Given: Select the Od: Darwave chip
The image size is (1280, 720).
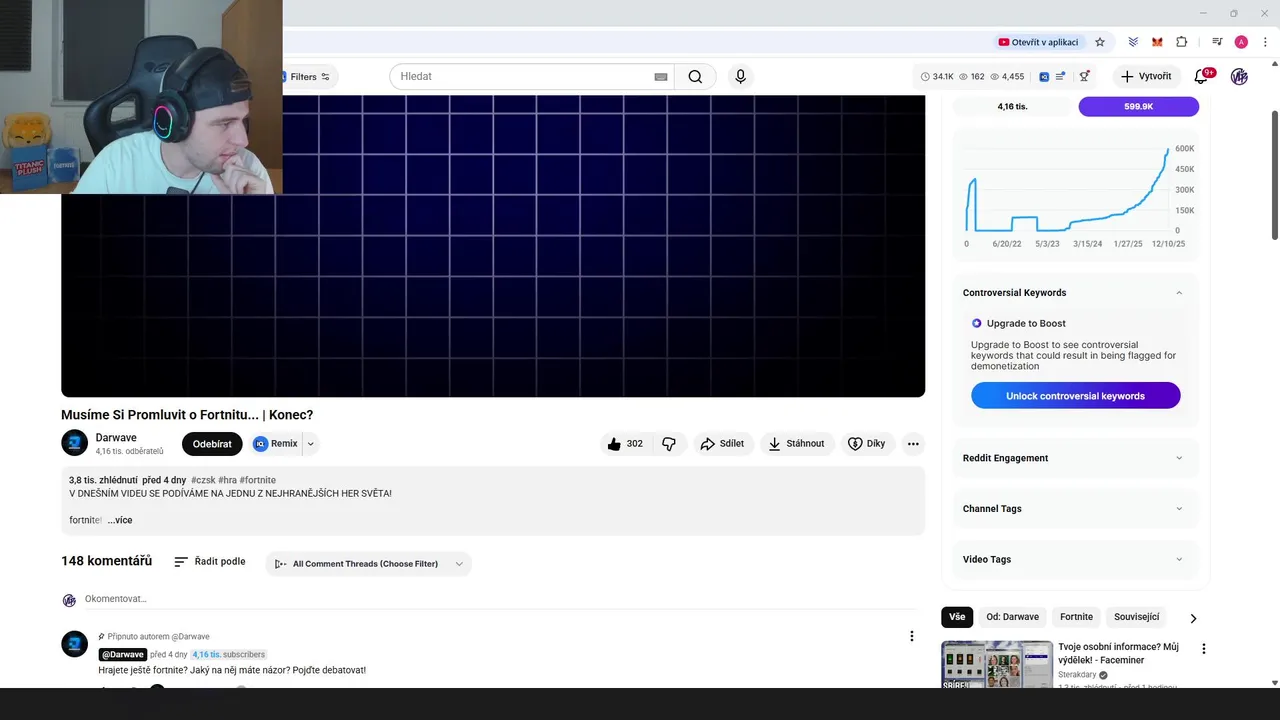Looking at the screenshot, I should (1012, 617).
